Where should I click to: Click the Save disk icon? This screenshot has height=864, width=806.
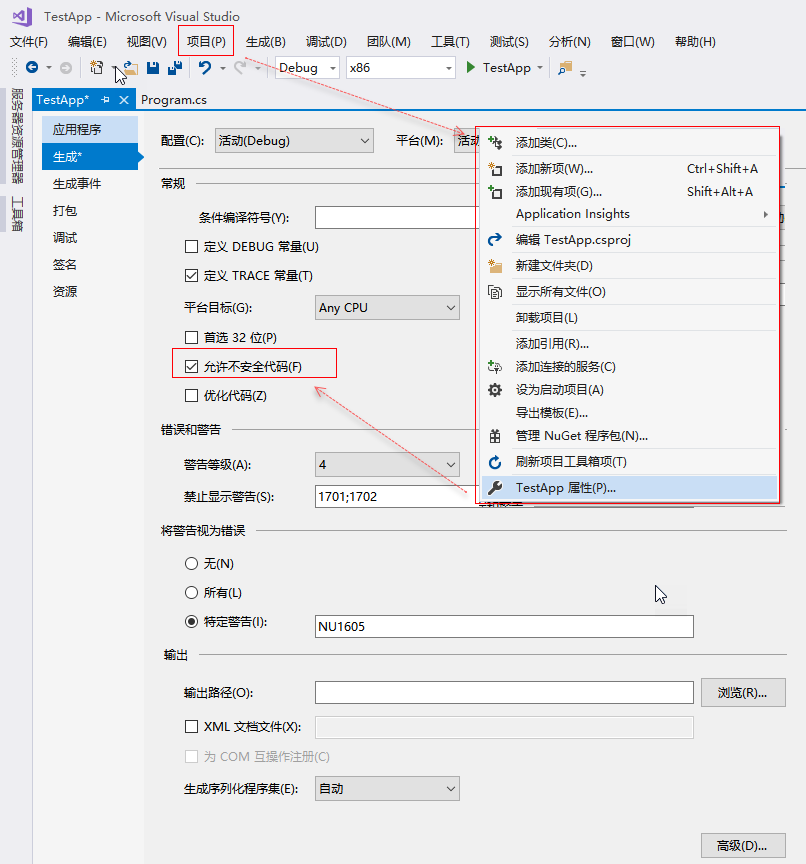click(153, 68)
